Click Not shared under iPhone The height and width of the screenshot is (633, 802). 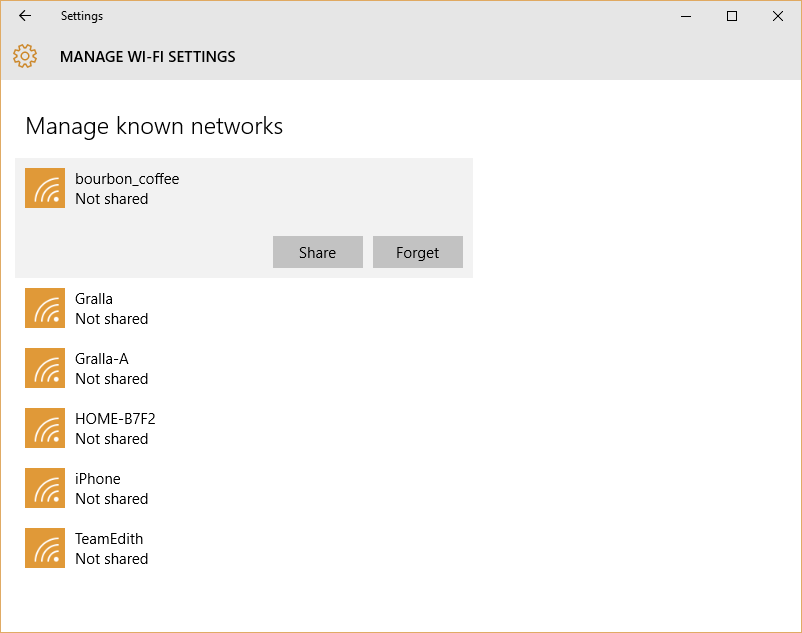click(x=112, y=499)
